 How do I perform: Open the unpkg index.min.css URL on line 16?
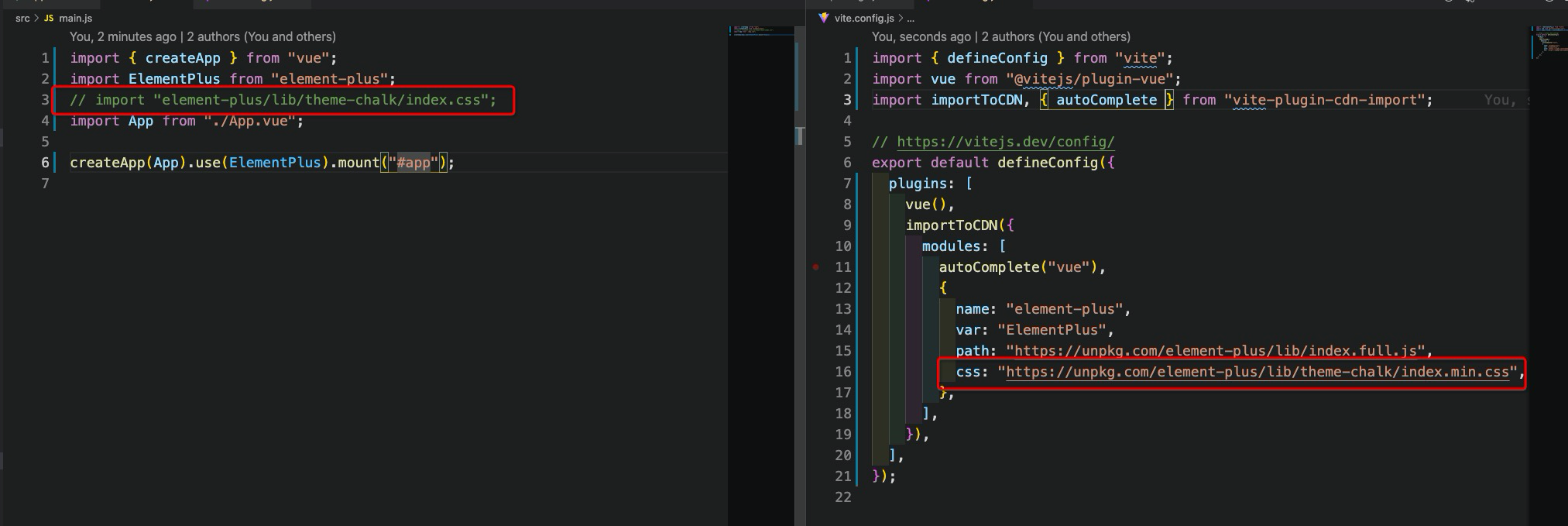1257,372
